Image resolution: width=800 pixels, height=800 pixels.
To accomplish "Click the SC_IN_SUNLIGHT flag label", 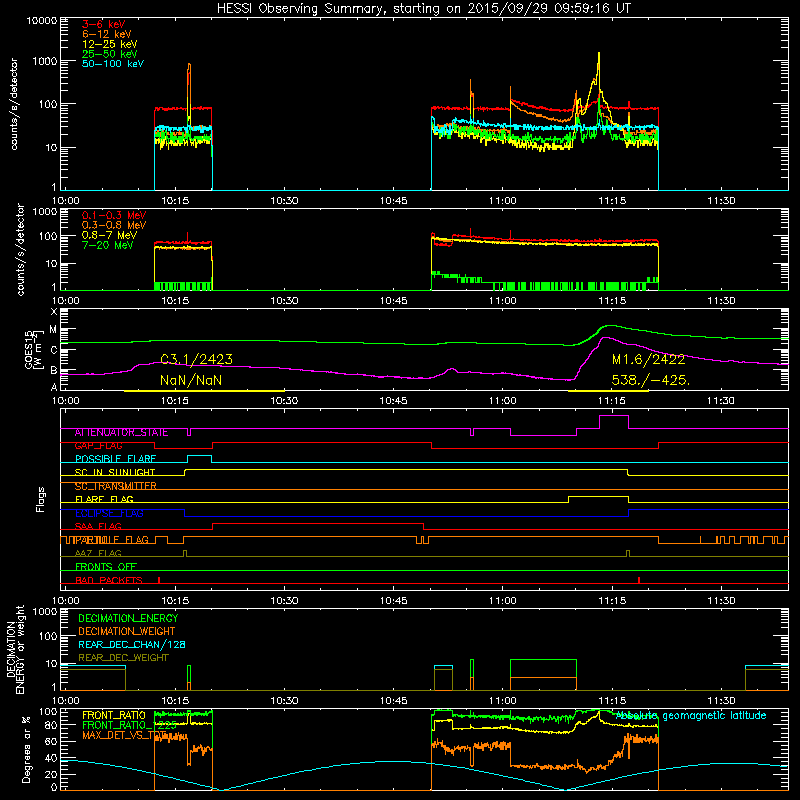I will [115, 472].
